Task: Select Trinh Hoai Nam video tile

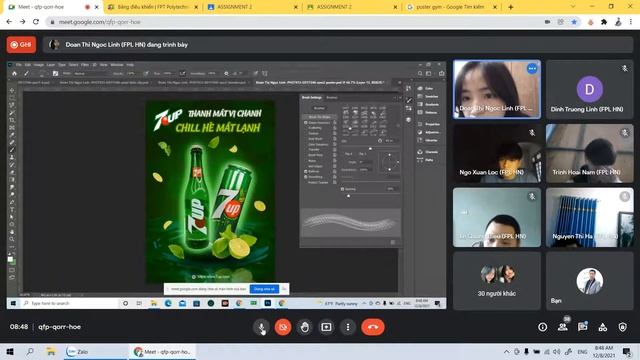Action: [x=589, y=153]
